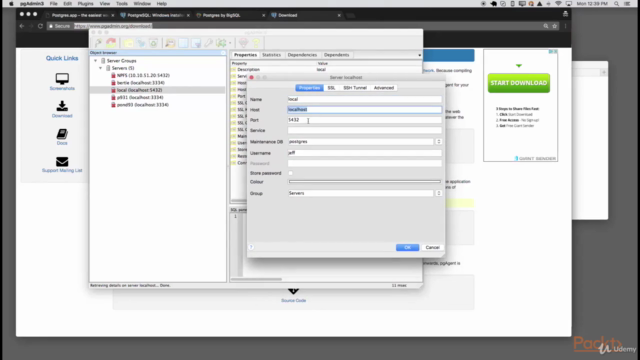The height and width of the screenshot is (360, 640).
Task: Open the Group dropdown showing Servers
Action: pyautogui.click(x=439, y=193)
